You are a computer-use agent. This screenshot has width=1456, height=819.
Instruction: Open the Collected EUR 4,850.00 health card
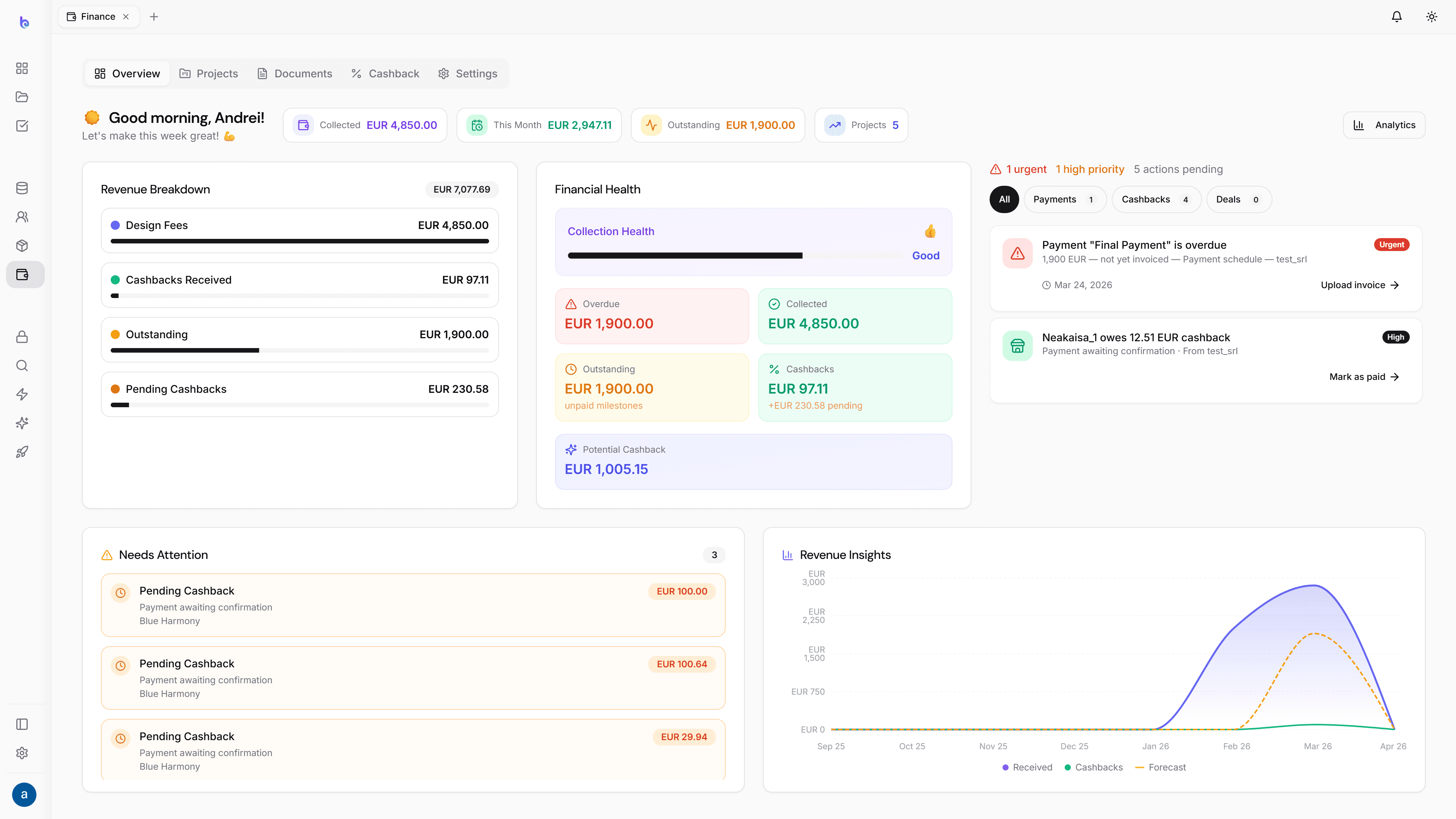(x=855, y=316)
